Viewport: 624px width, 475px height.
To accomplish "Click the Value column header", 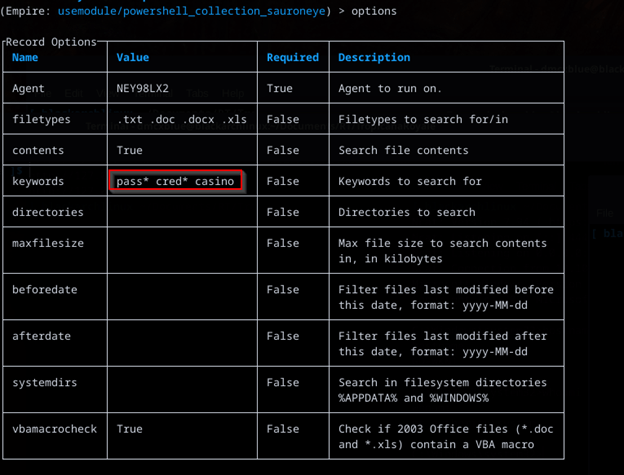I will tap(133, 58).
